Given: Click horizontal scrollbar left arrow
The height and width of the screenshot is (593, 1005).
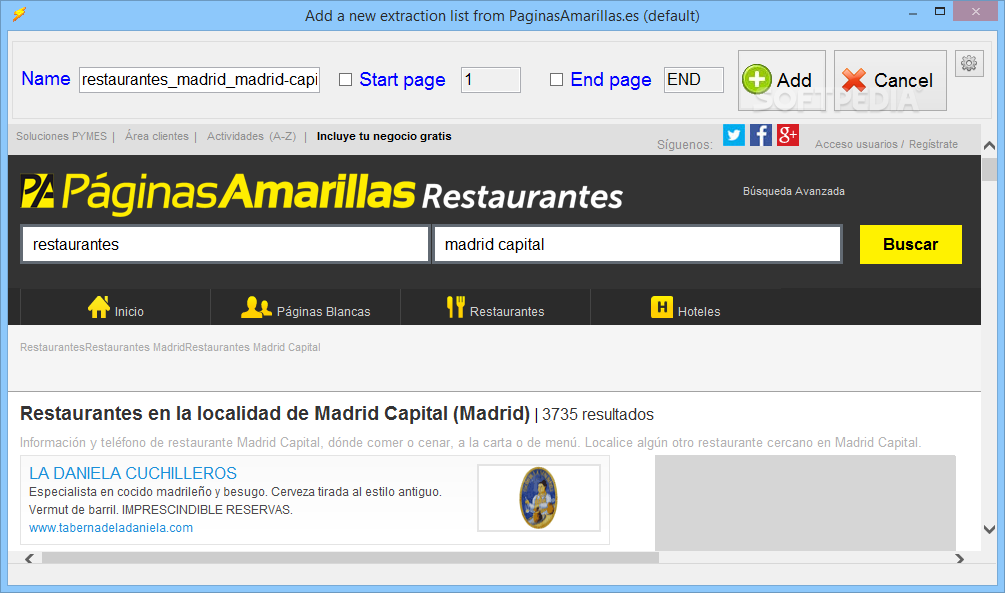Looking at the screenshot, I should click(x=29, y=558).
